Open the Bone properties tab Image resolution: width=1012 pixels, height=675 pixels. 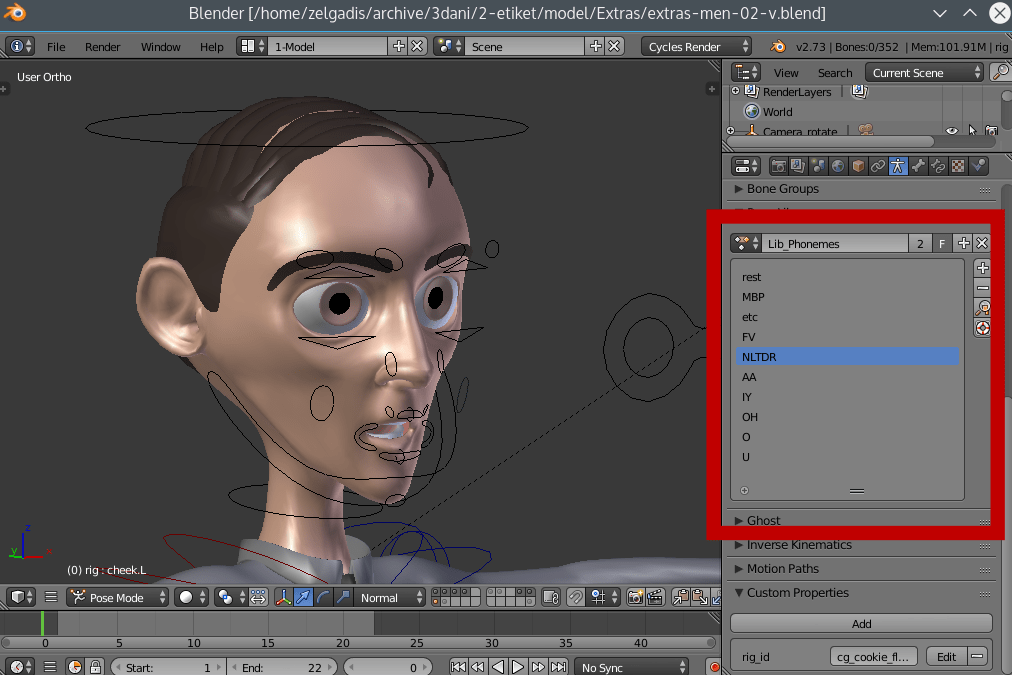tap(917, 165)
